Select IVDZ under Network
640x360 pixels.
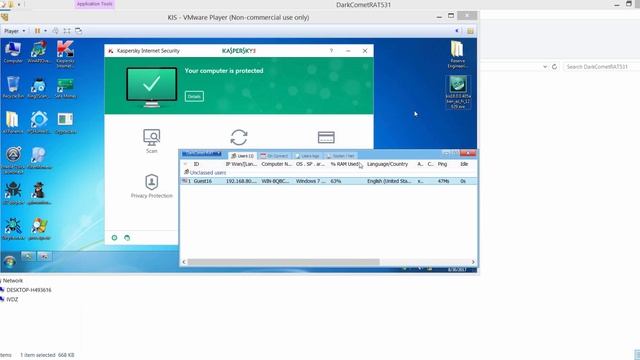point(12,300)
